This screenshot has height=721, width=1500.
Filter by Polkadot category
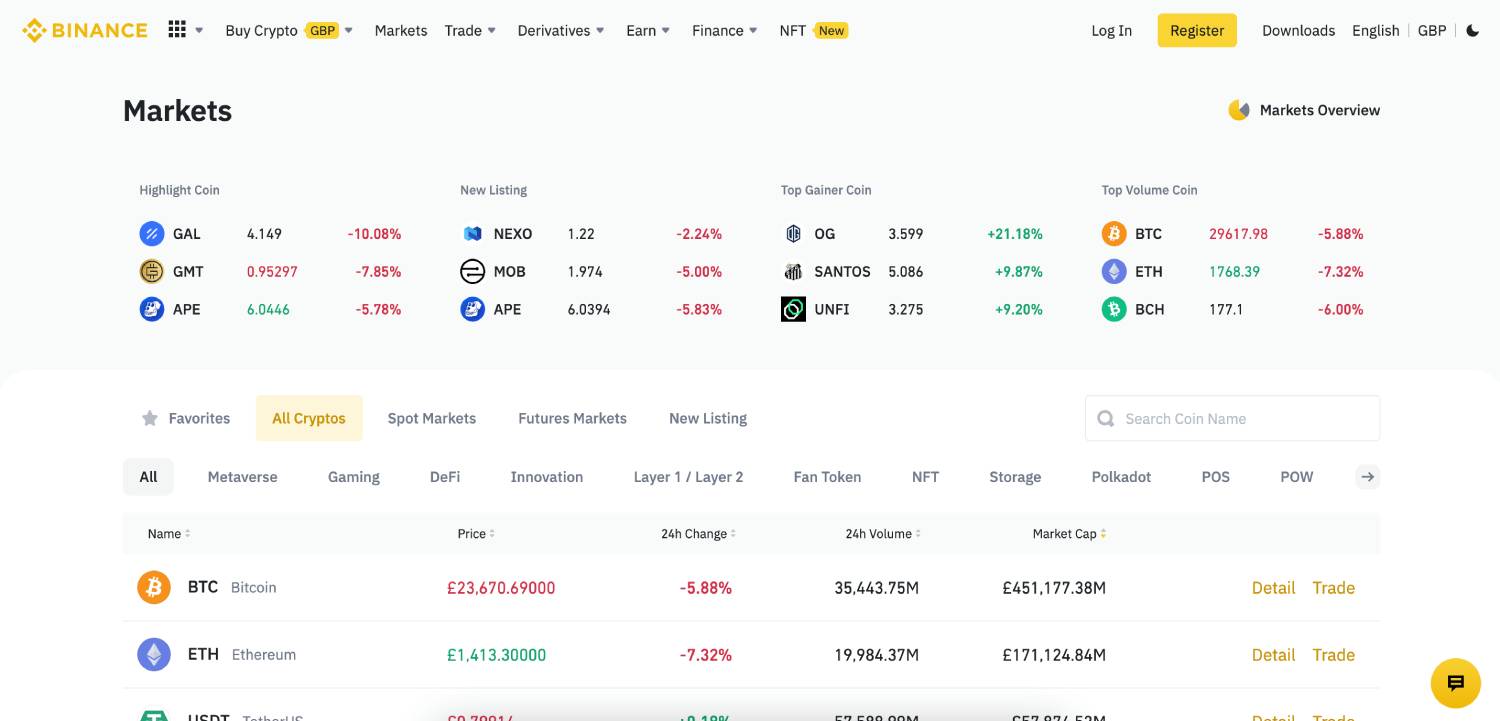[1121, 477]
